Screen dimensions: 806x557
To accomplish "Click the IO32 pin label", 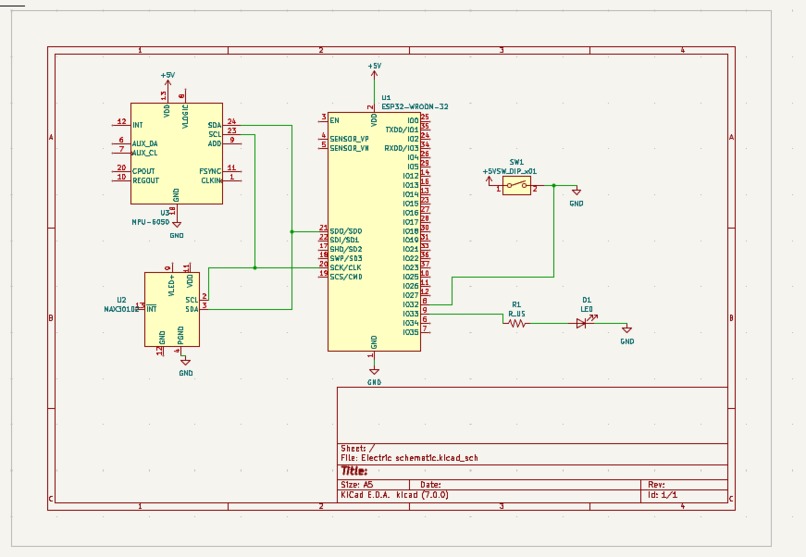I will point(411,304).
